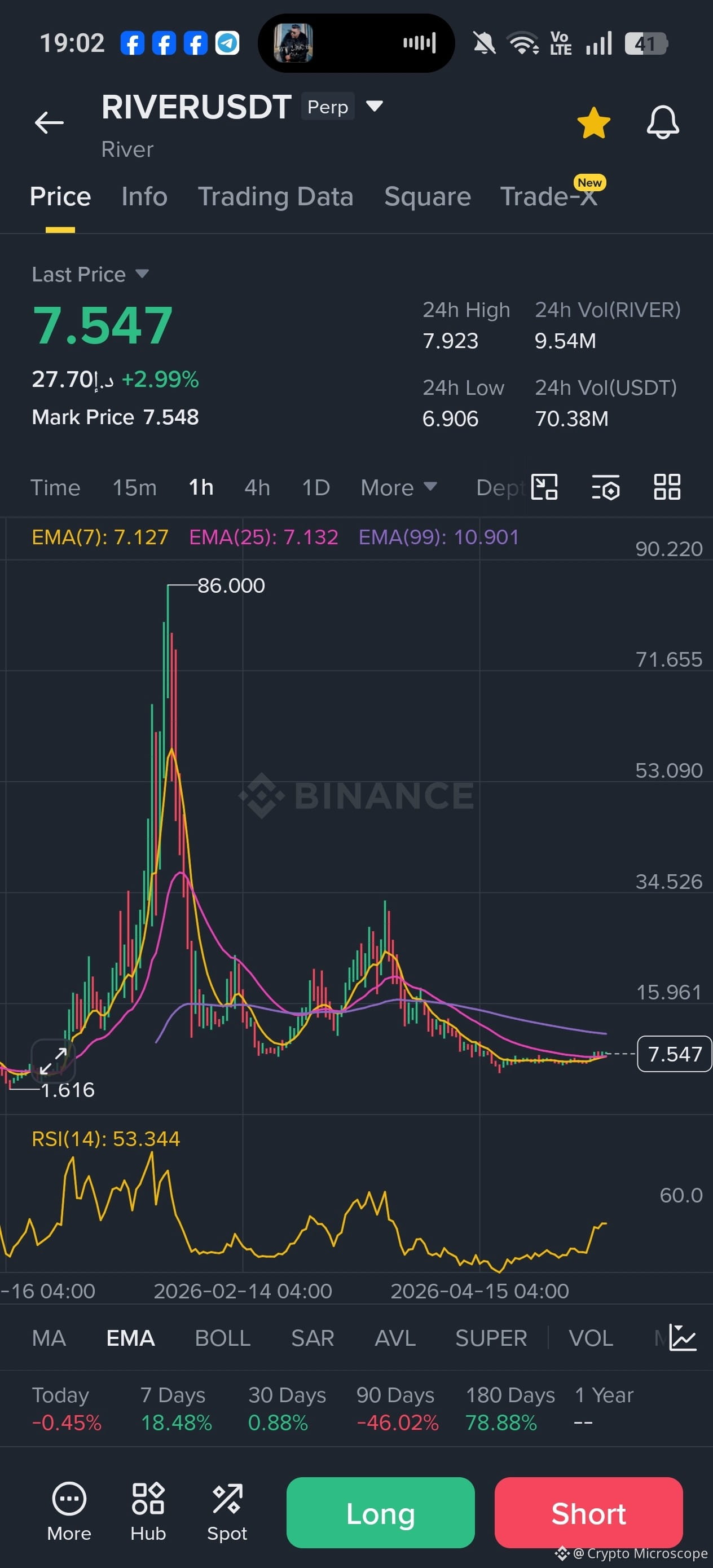Screen dimensions: 713x1568
Task: Tap the Today -0.45% performance
Action: pyautogui.click(x=67, y=1408)
